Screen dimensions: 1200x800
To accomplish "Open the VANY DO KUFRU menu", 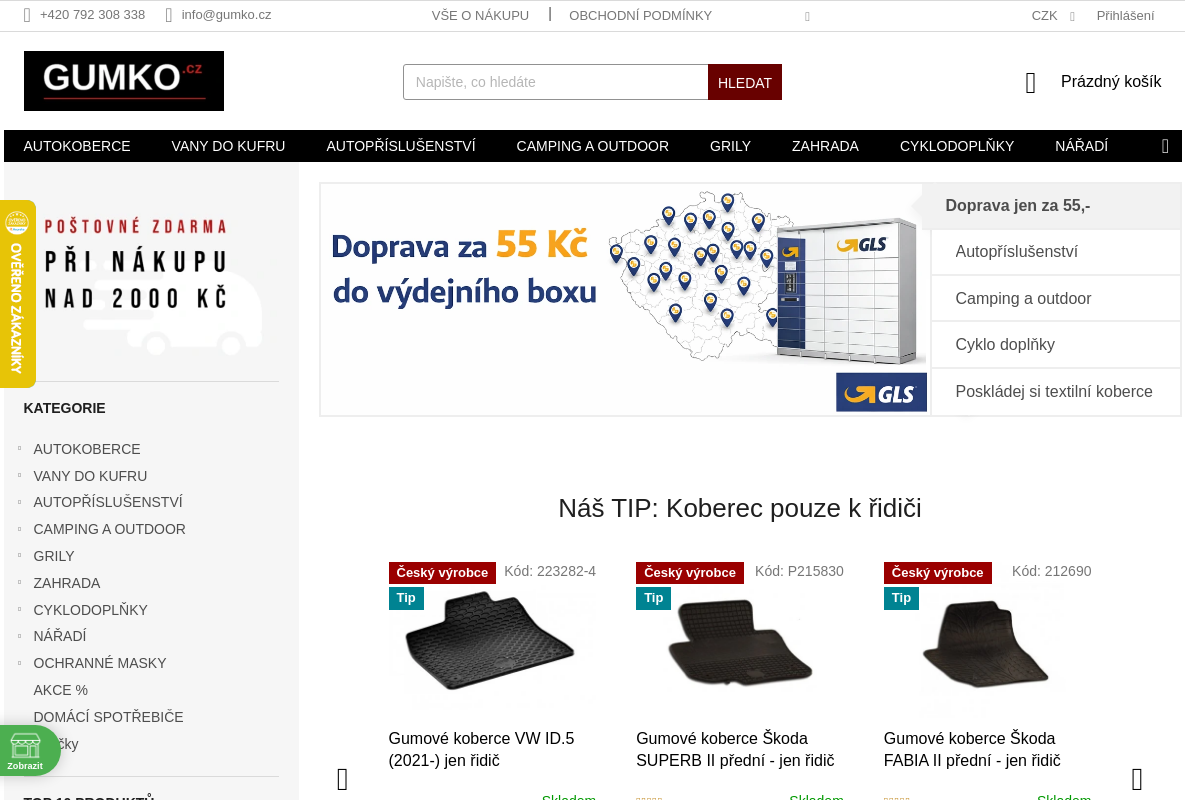I will click(x=228, y=146).
